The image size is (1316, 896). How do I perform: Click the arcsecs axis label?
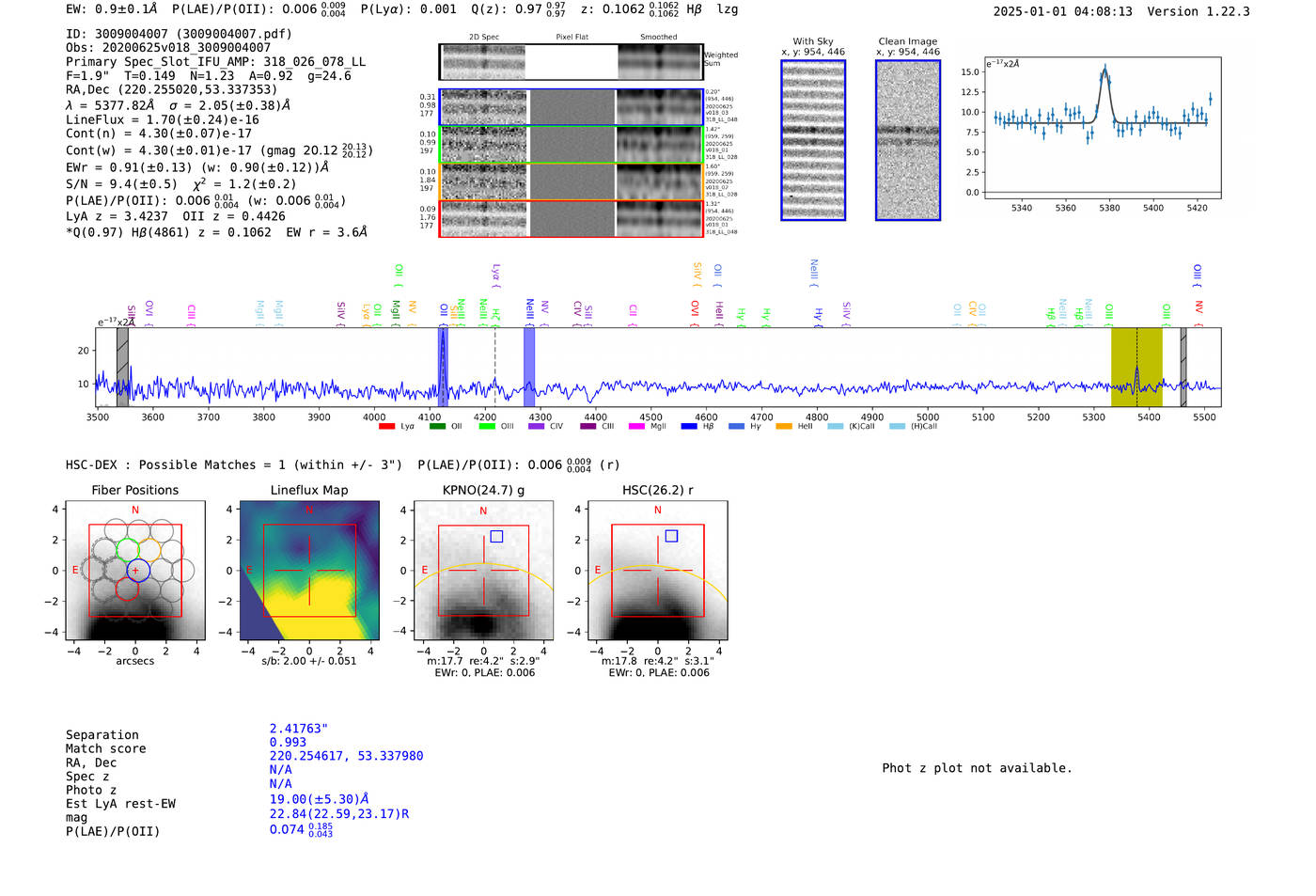coord(135,661)
